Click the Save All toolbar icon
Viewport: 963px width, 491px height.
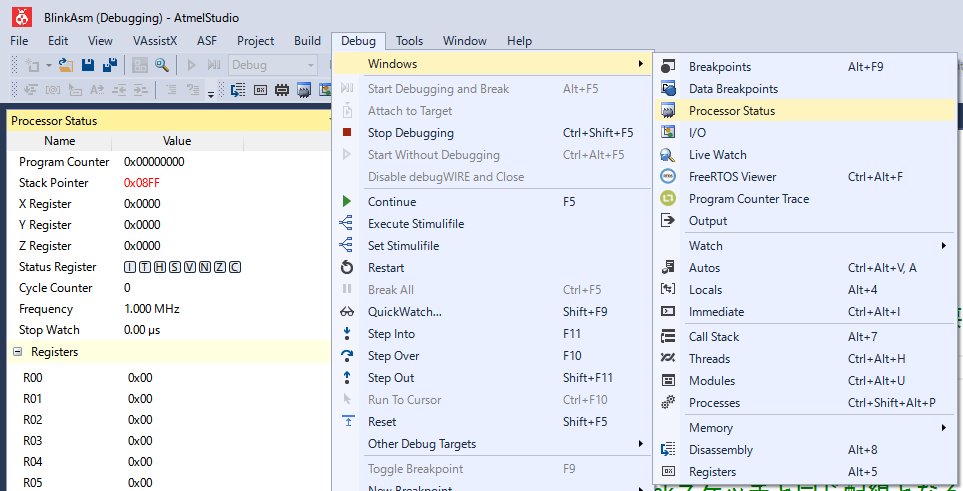click(x=109, y=65)
